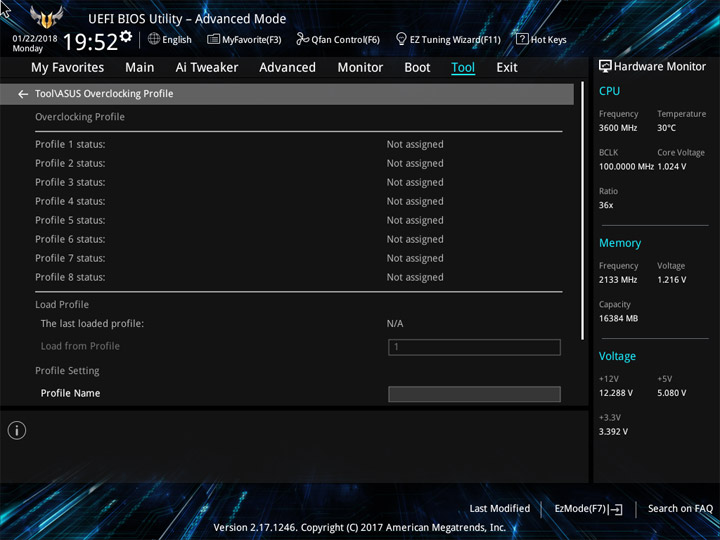This screenshot has height=540, width=720.
Task: Select Profile 5 status row
Action: 298,220
